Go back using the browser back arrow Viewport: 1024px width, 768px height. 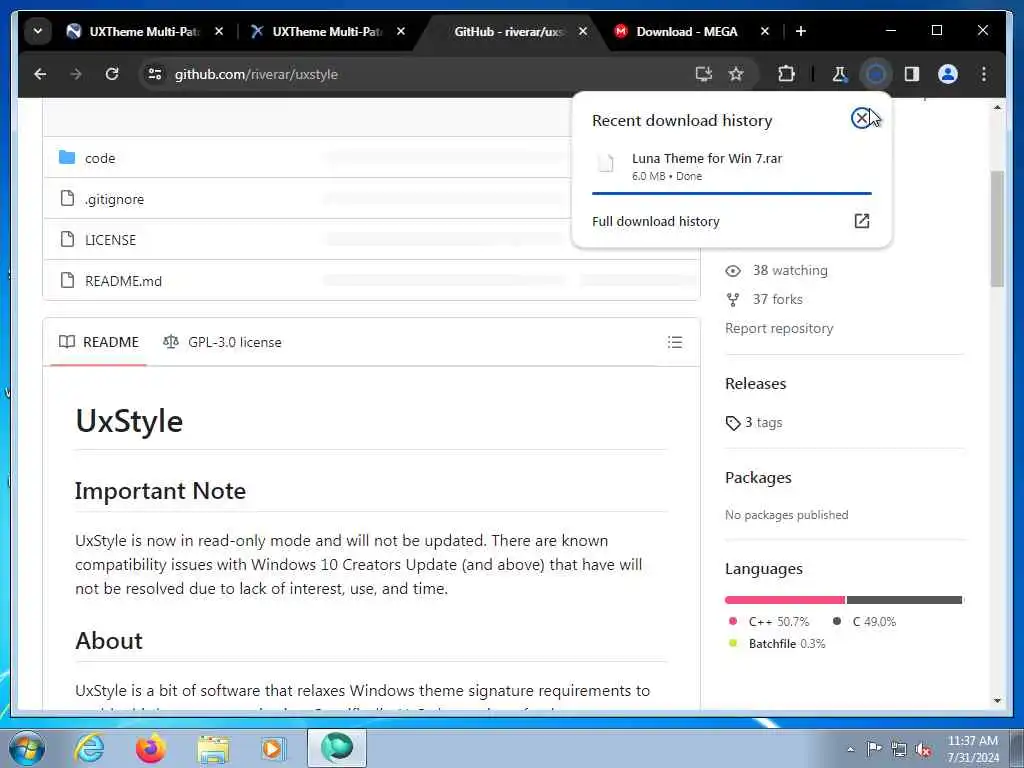(40, 74)
